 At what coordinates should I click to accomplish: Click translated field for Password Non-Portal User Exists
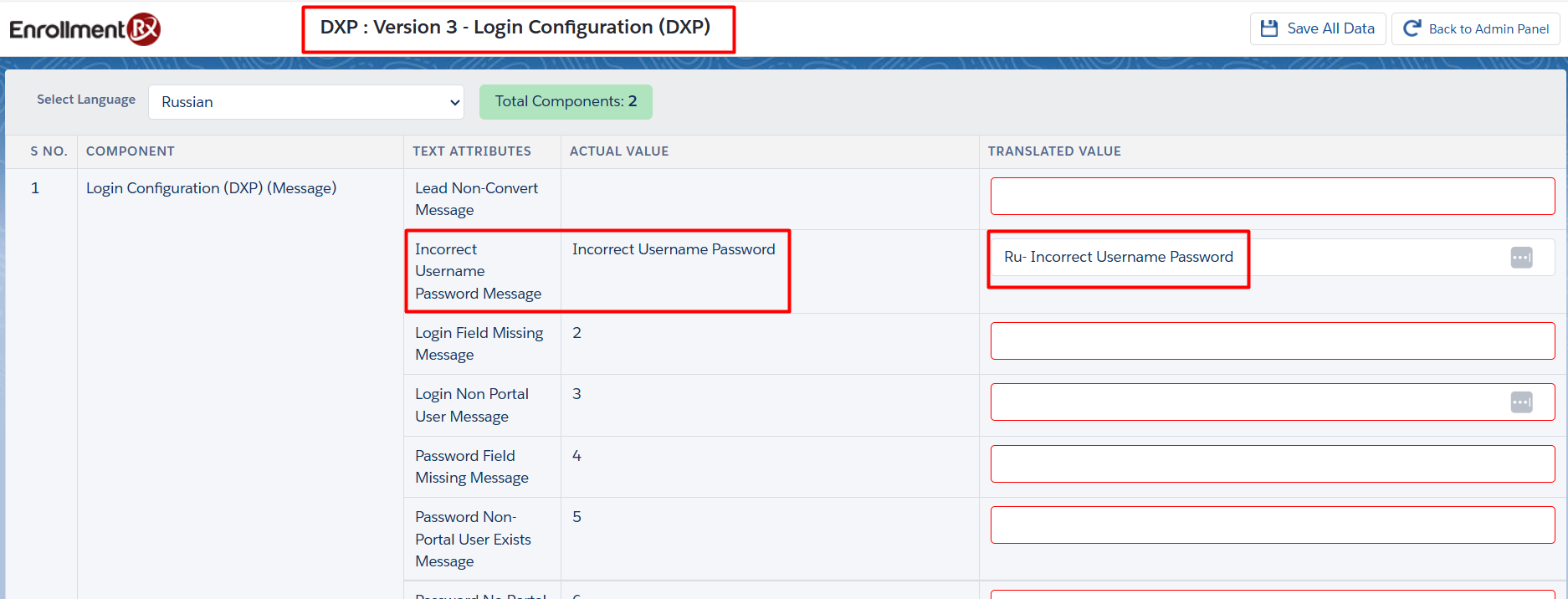pyautogui.click(x=1272, y=525)
